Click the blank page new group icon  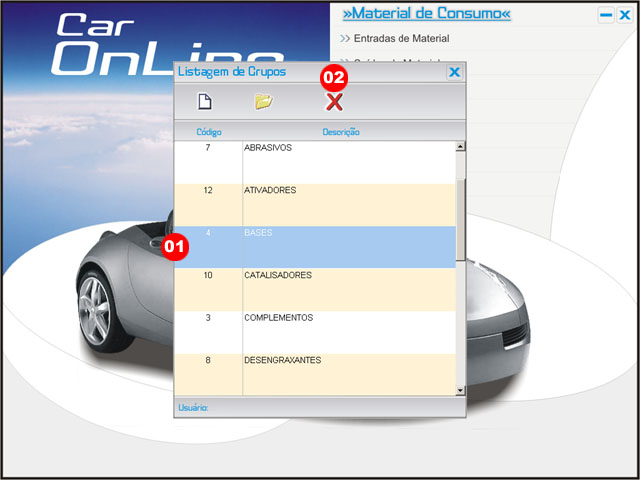pos(204,101)
